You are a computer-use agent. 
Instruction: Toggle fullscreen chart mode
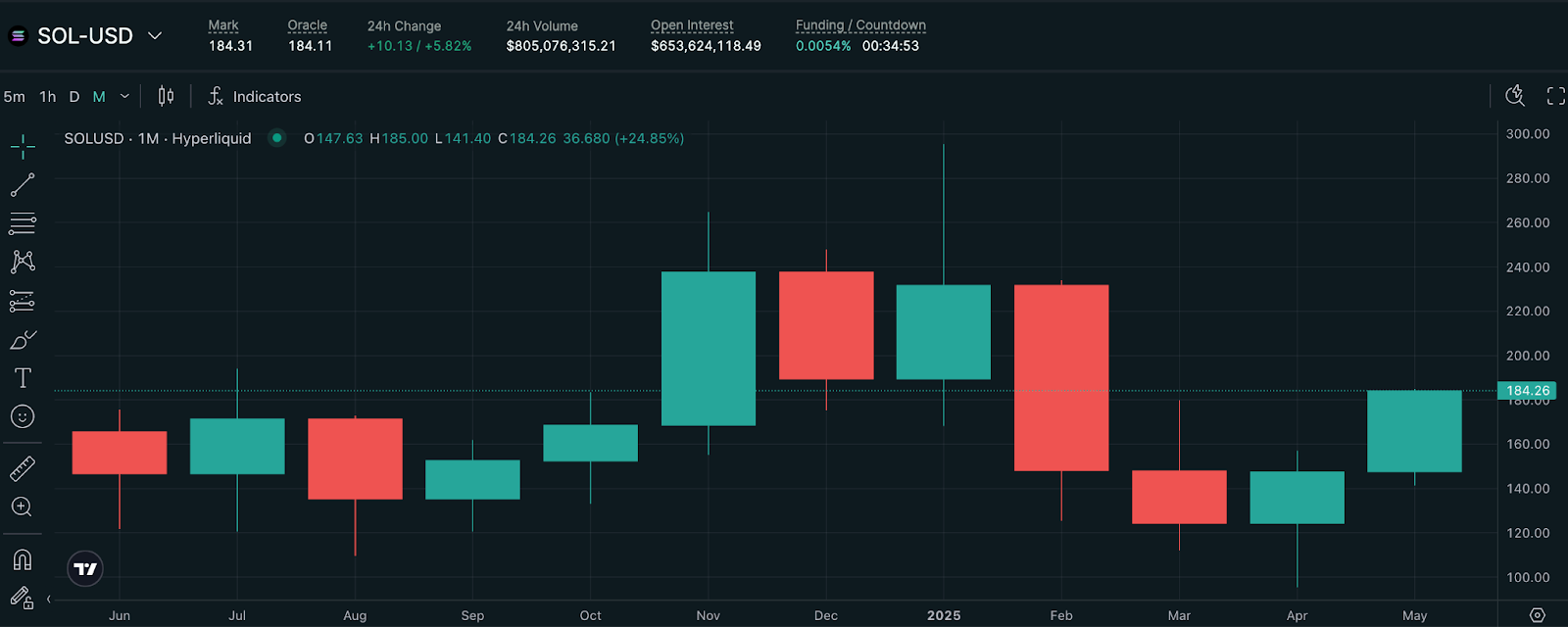(x=1555, y=96)
